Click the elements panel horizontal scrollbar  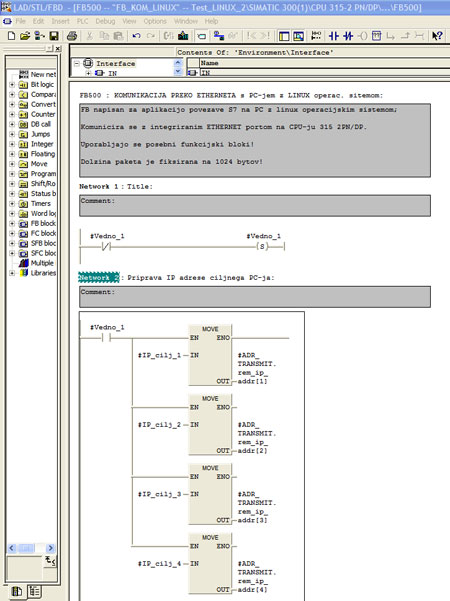tap(31, 548)
